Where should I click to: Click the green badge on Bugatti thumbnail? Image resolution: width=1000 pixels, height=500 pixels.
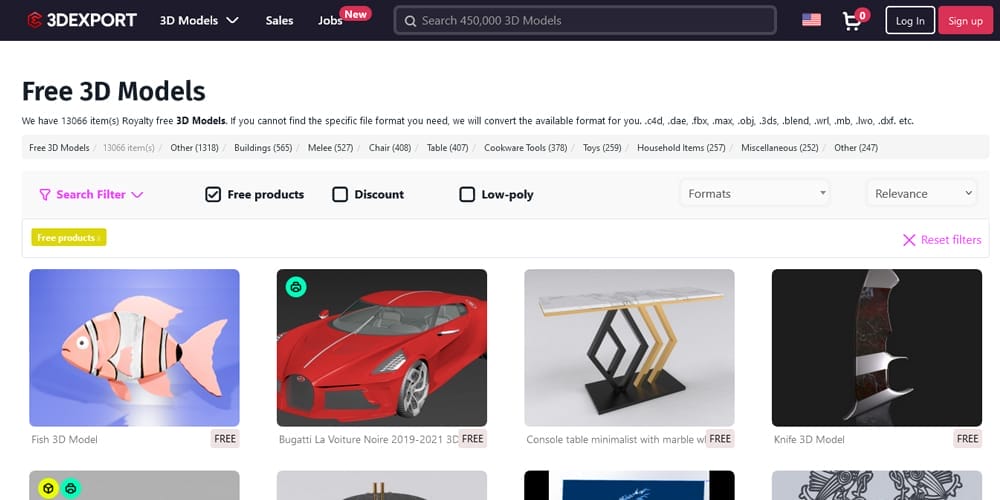click(x=296, y=287)
